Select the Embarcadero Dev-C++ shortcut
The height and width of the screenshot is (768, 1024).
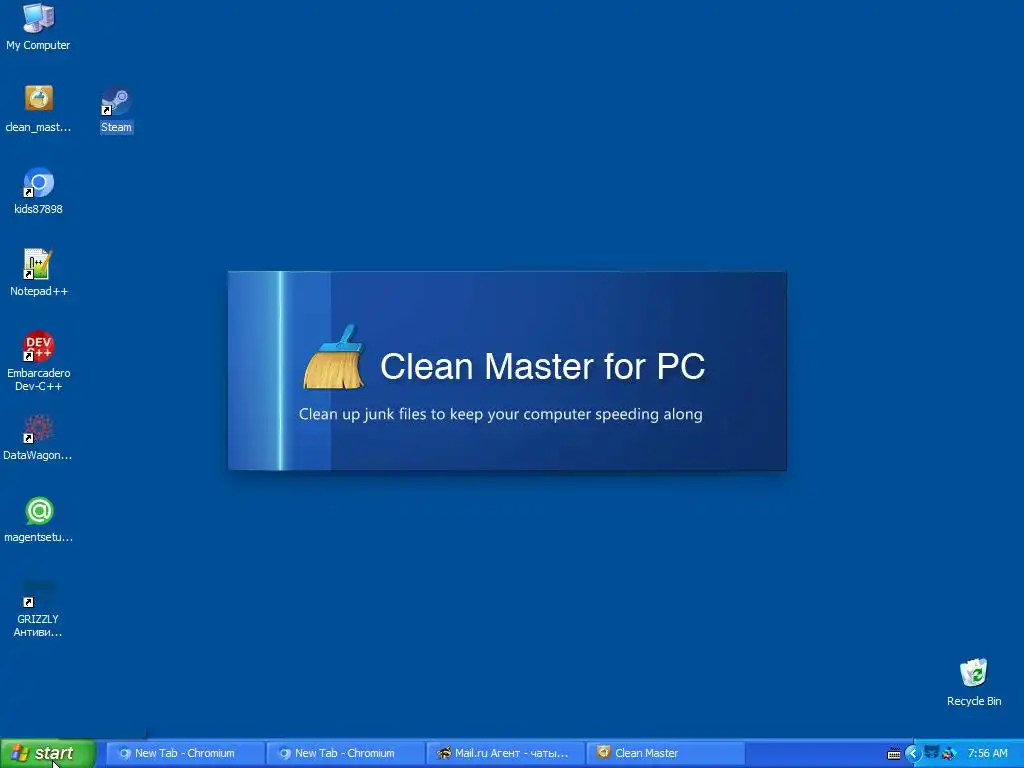pyautogui.click(x=39, y=361)
